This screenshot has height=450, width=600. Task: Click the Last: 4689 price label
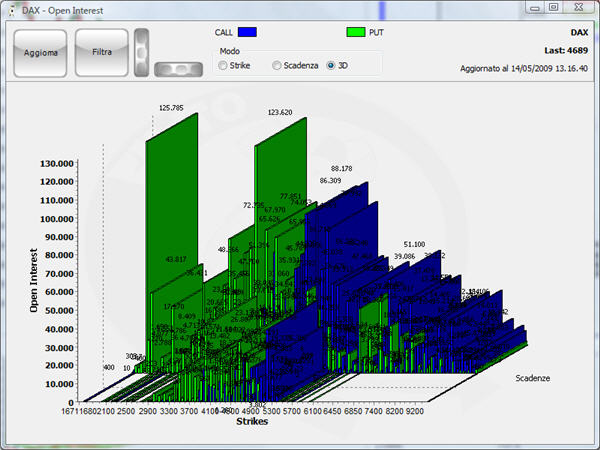coord(565,48)
